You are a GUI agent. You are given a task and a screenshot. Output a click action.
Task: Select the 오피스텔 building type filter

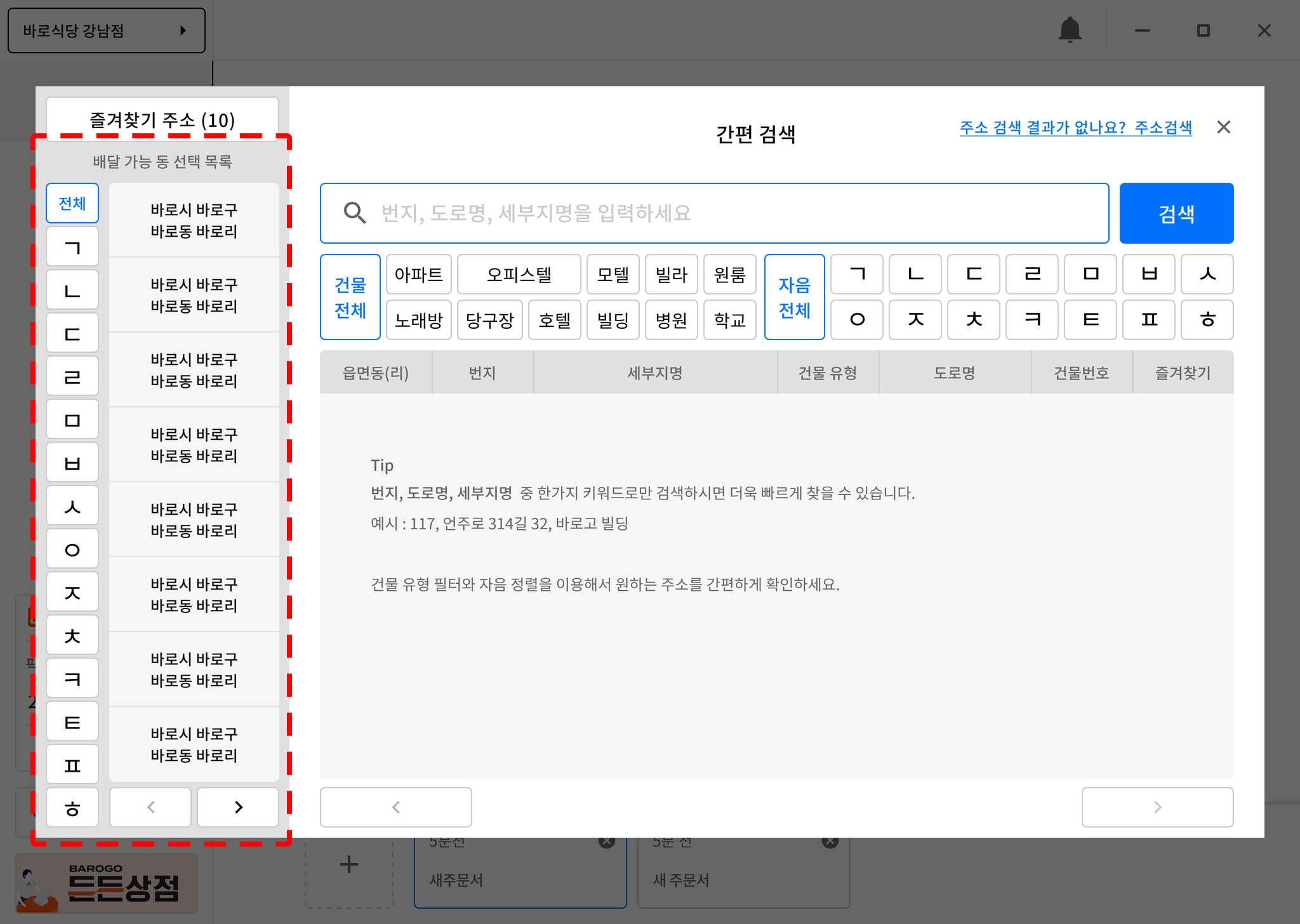519,275
